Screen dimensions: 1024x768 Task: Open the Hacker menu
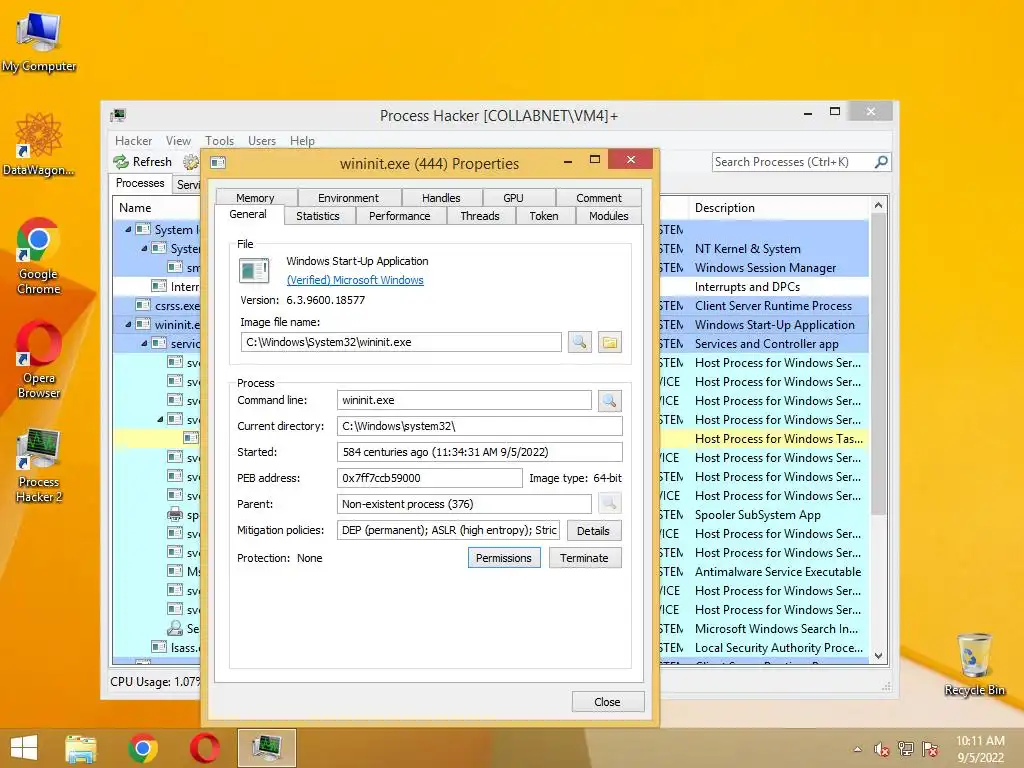[133, 140]
